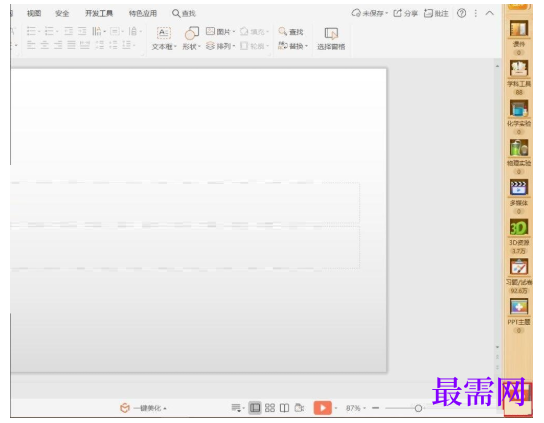
Task: Click the help question mark icon
Action: [461, 13]
